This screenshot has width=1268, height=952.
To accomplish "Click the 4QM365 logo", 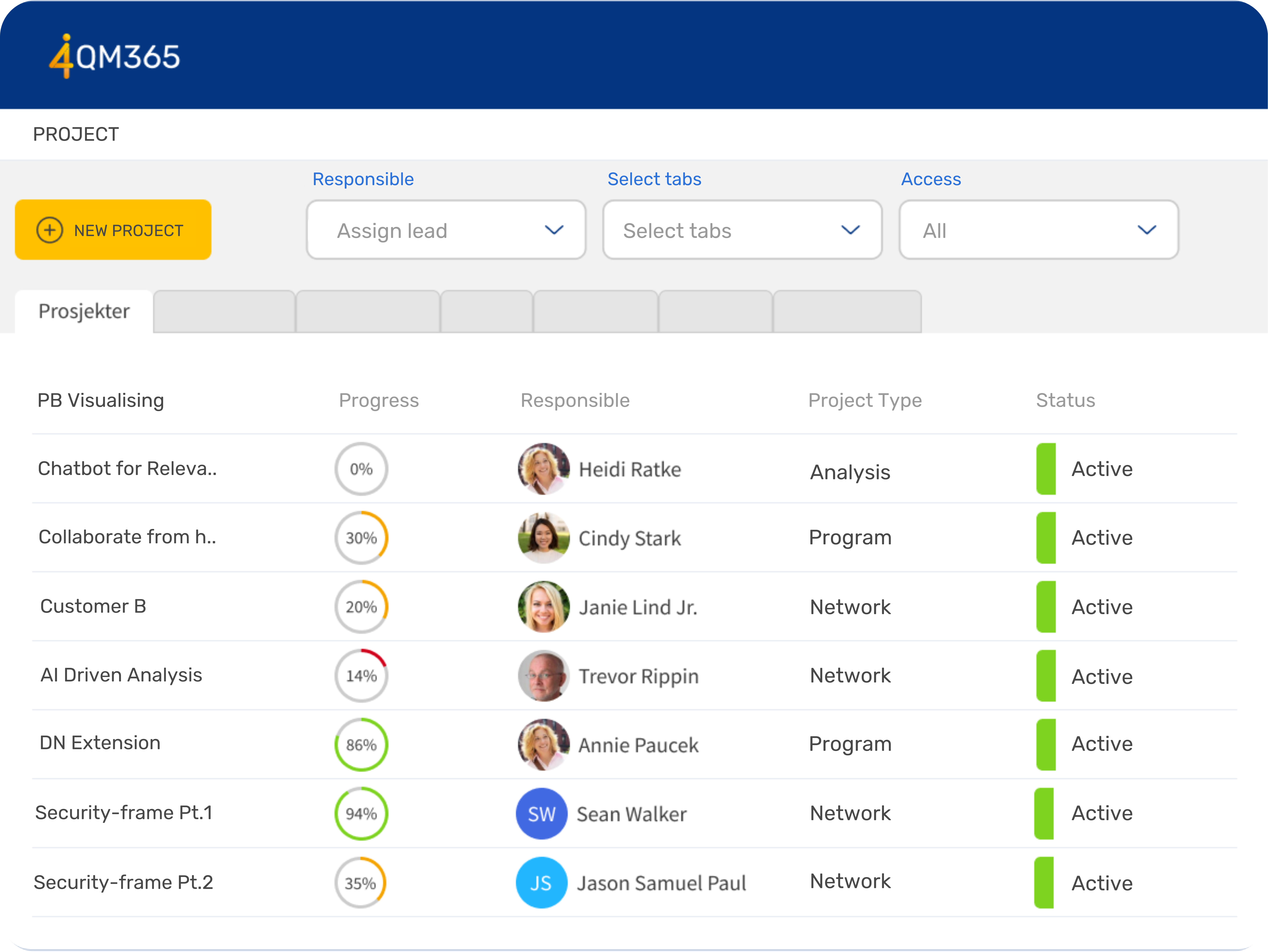I will point(115,56).
